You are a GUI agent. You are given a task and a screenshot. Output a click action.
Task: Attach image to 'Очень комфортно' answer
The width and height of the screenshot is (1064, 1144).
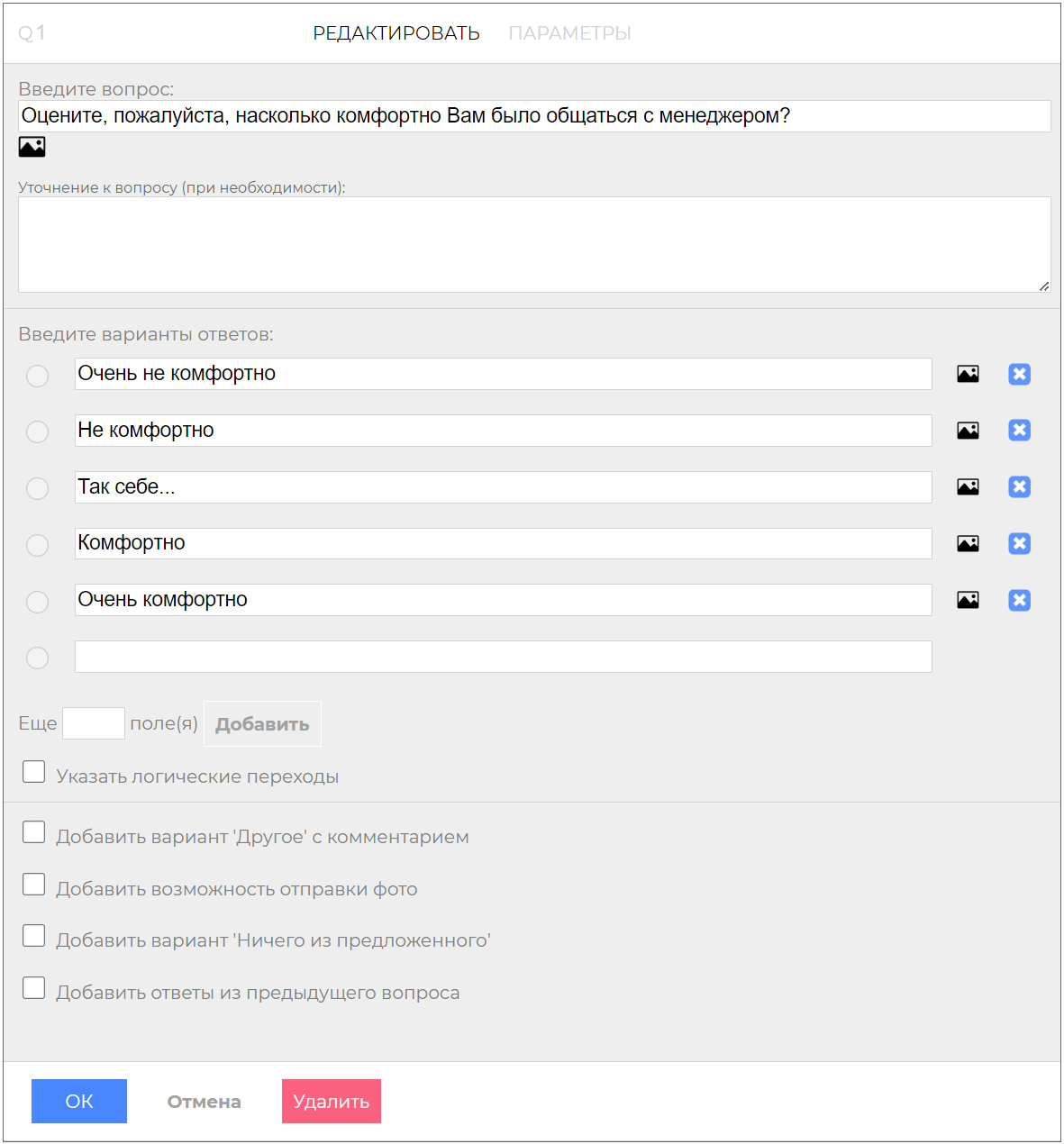click(968, 600)
